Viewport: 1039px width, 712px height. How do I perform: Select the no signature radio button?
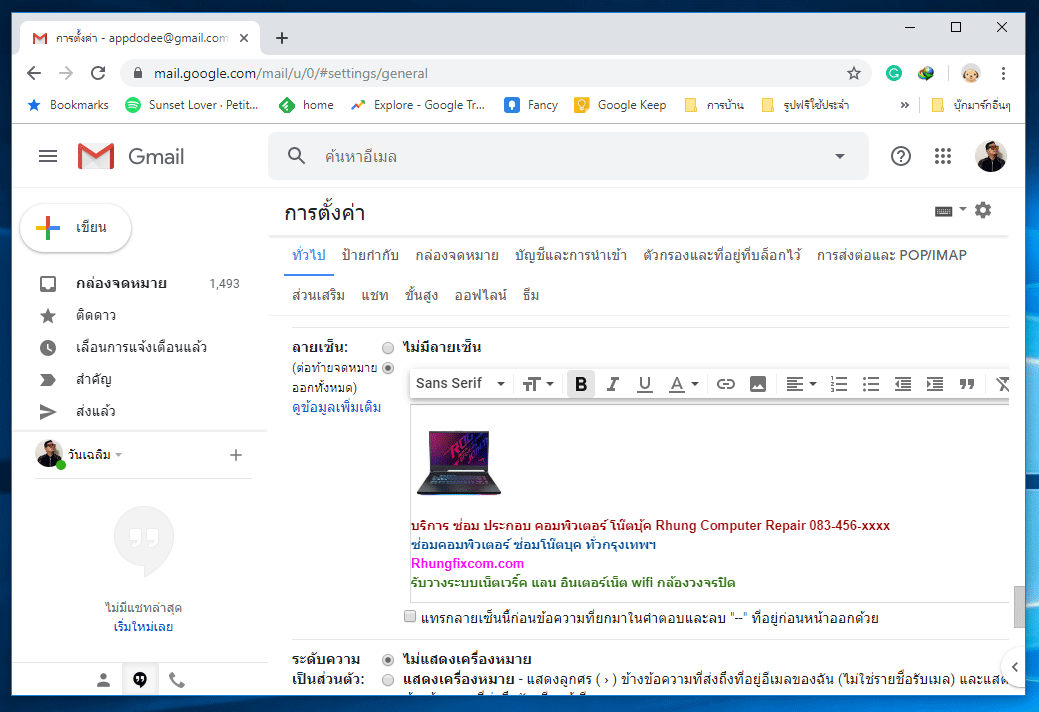[388, 348]
